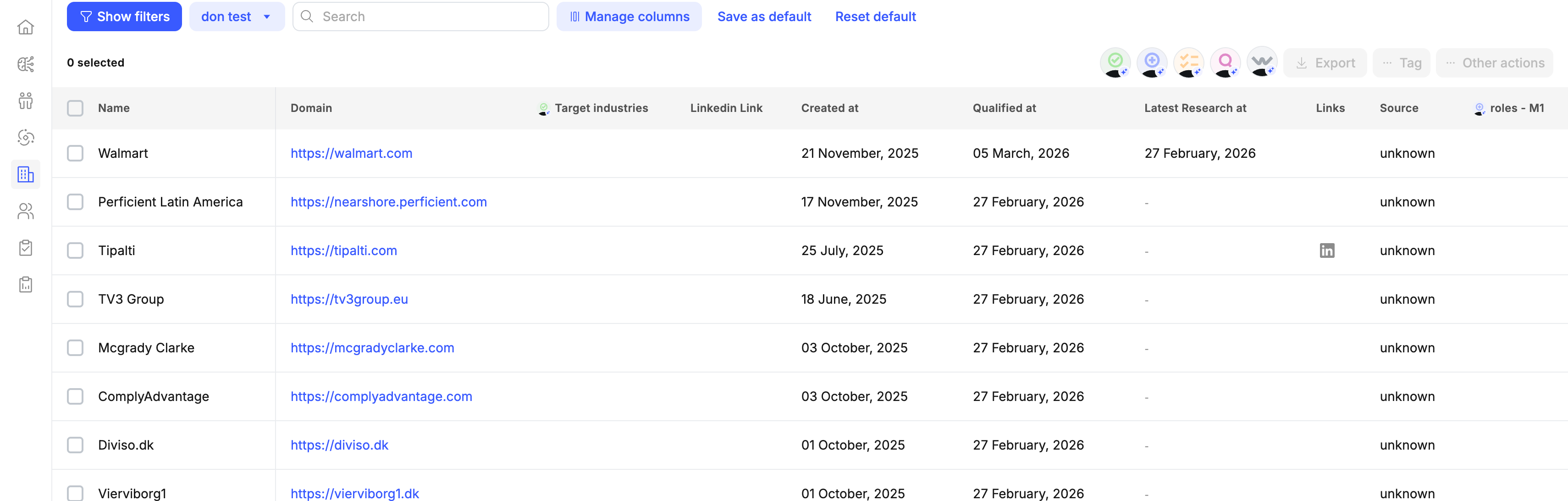This screenshot has width=1568, height=501.
Task: Click the orange checklist AI agent icon
Action: 1188,62
